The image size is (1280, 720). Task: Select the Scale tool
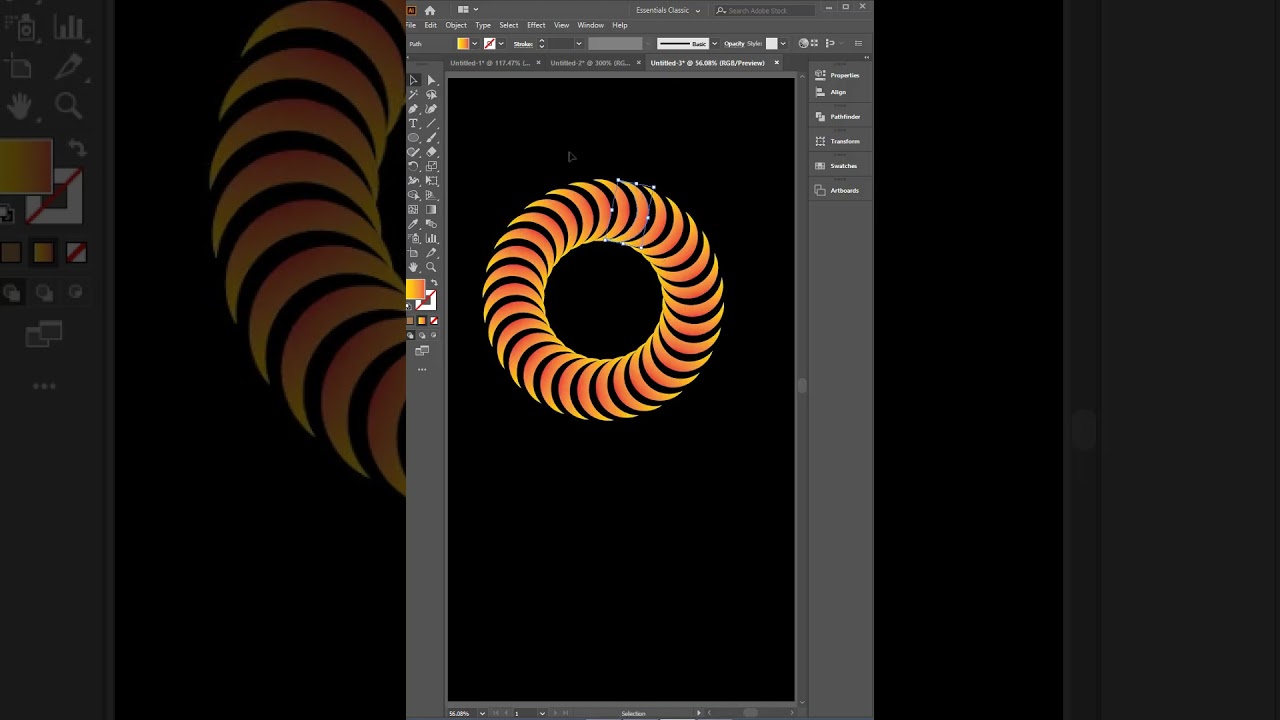[431, 166]
